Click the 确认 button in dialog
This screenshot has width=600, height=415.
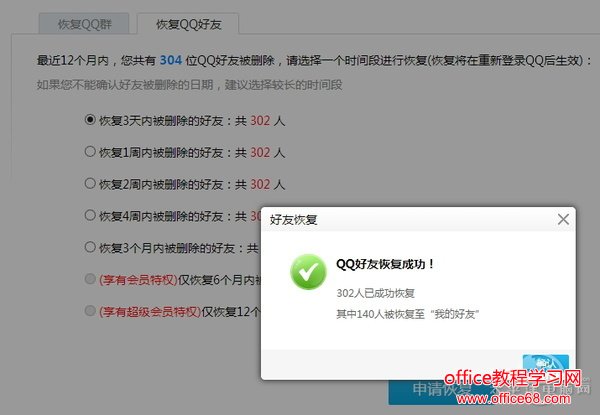pos(546,363)
